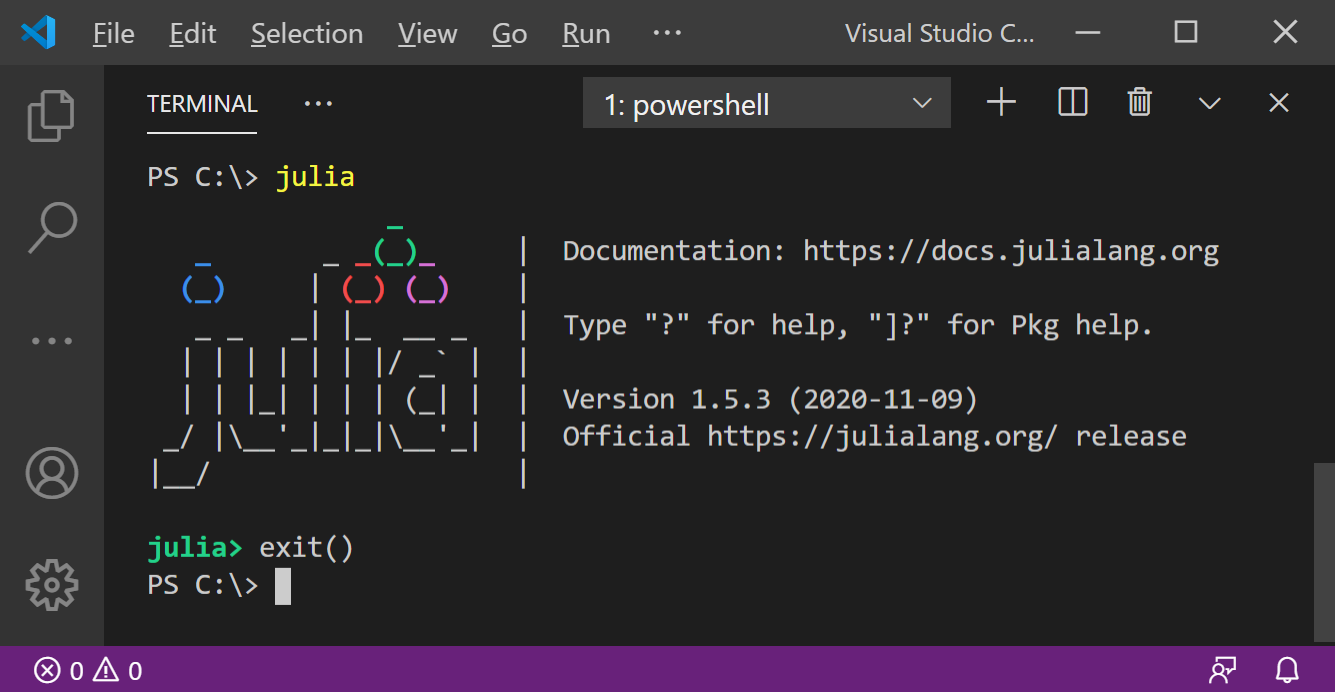Open the Edit menu
The width and height of the screenshot is (1335, 692).
tap(193, 34)
